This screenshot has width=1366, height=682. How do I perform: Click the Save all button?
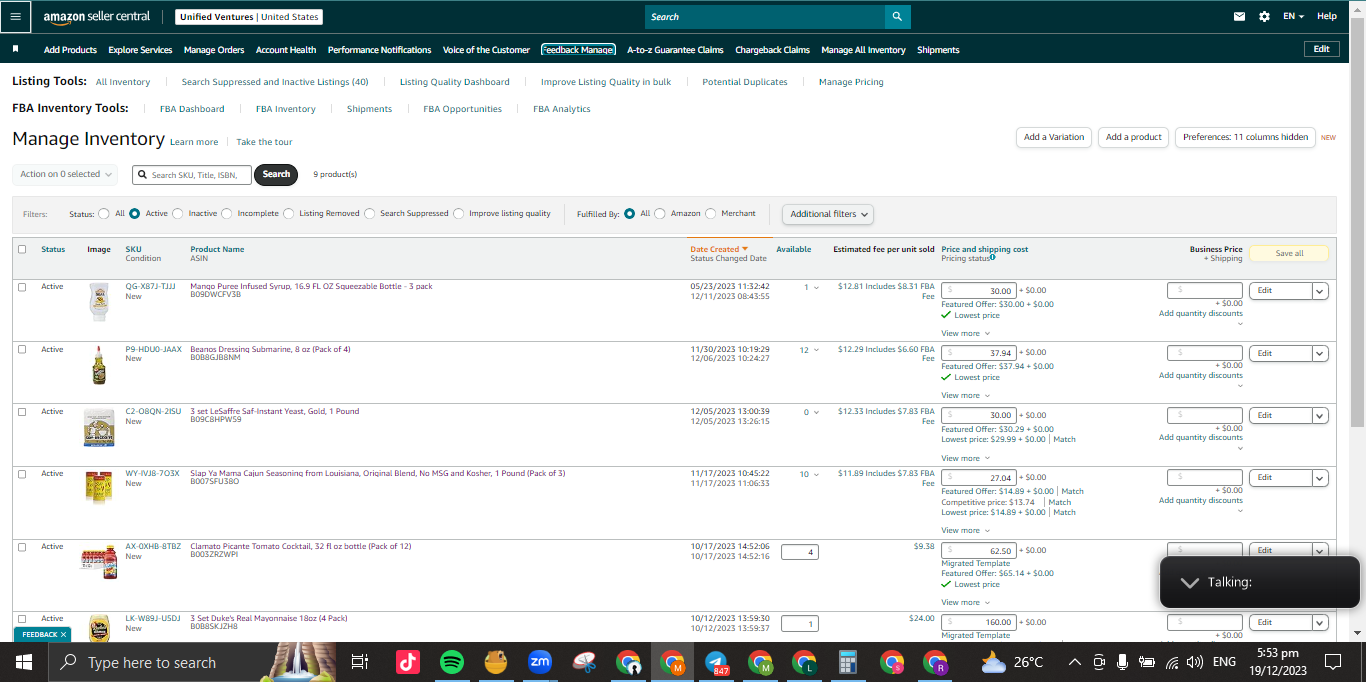click(x=1289, y=253)
